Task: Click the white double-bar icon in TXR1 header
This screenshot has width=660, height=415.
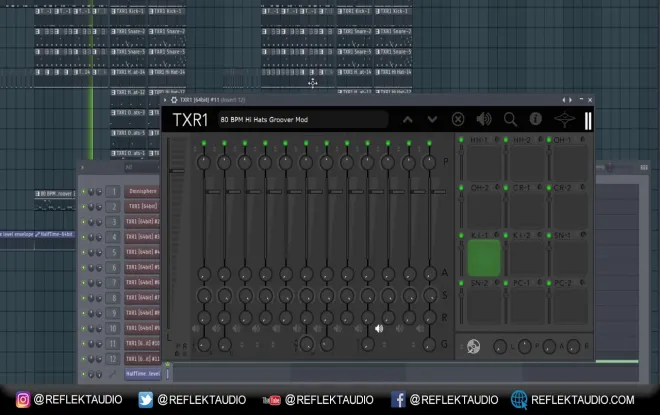Action: click(x=588, y=120)
